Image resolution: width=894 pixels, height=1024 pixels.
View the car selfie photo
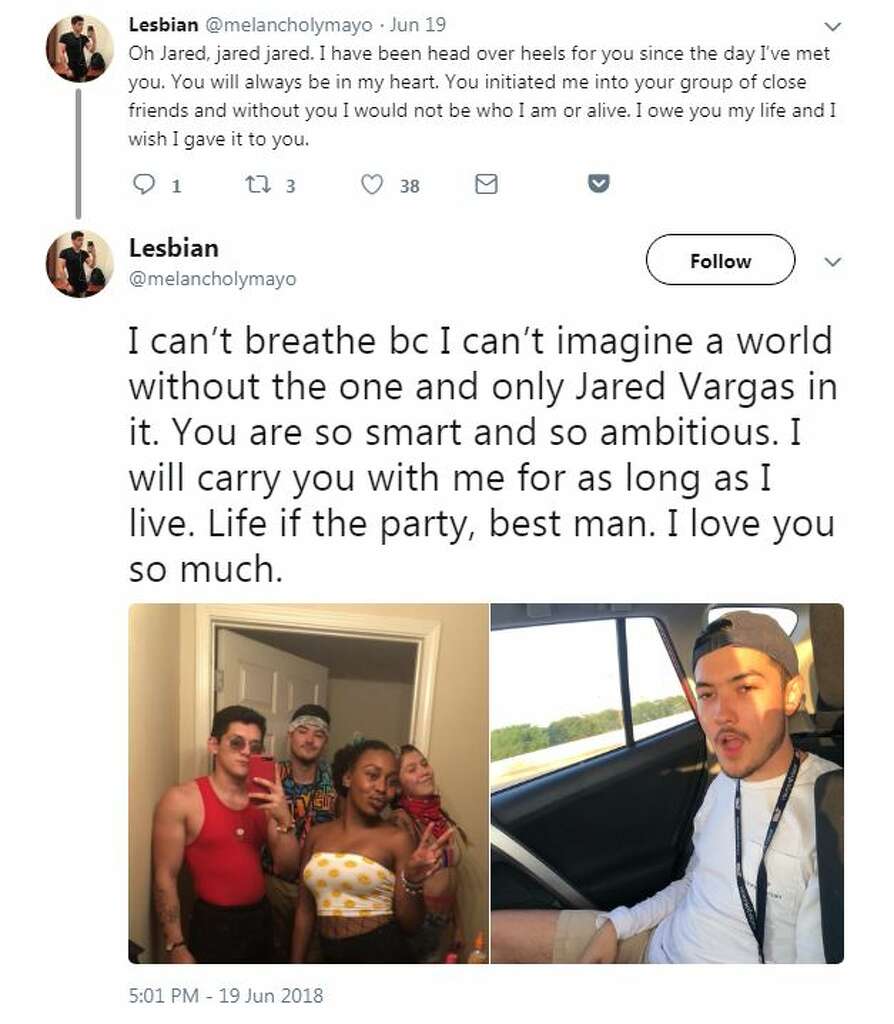pyautogui.click(x=667, y=783)
